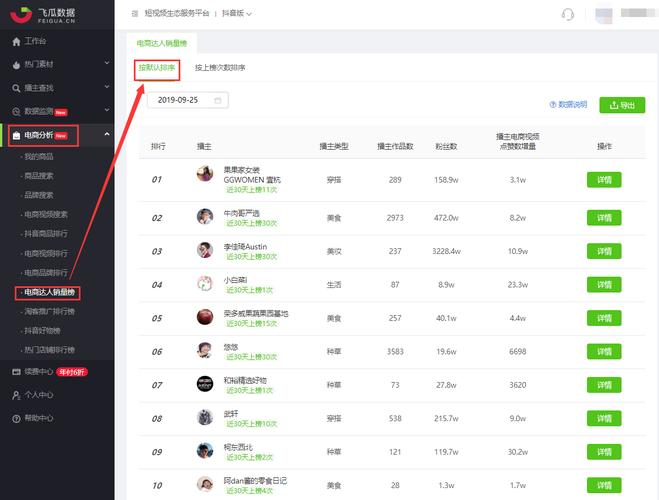Open 抖音商品排行 in the sidebar
This screenshot has height=500, width=659.
coord(46,233)
